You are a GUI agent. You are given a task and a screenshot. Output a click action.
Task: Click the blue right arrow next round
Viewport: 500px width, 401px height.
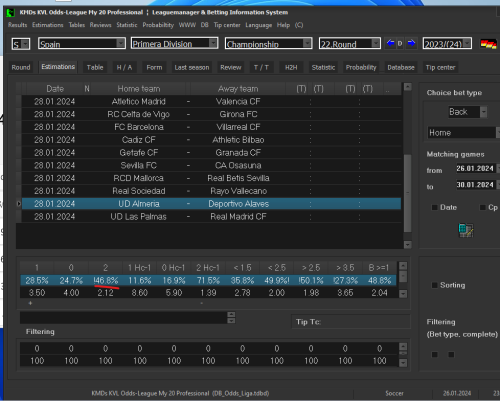412,43
